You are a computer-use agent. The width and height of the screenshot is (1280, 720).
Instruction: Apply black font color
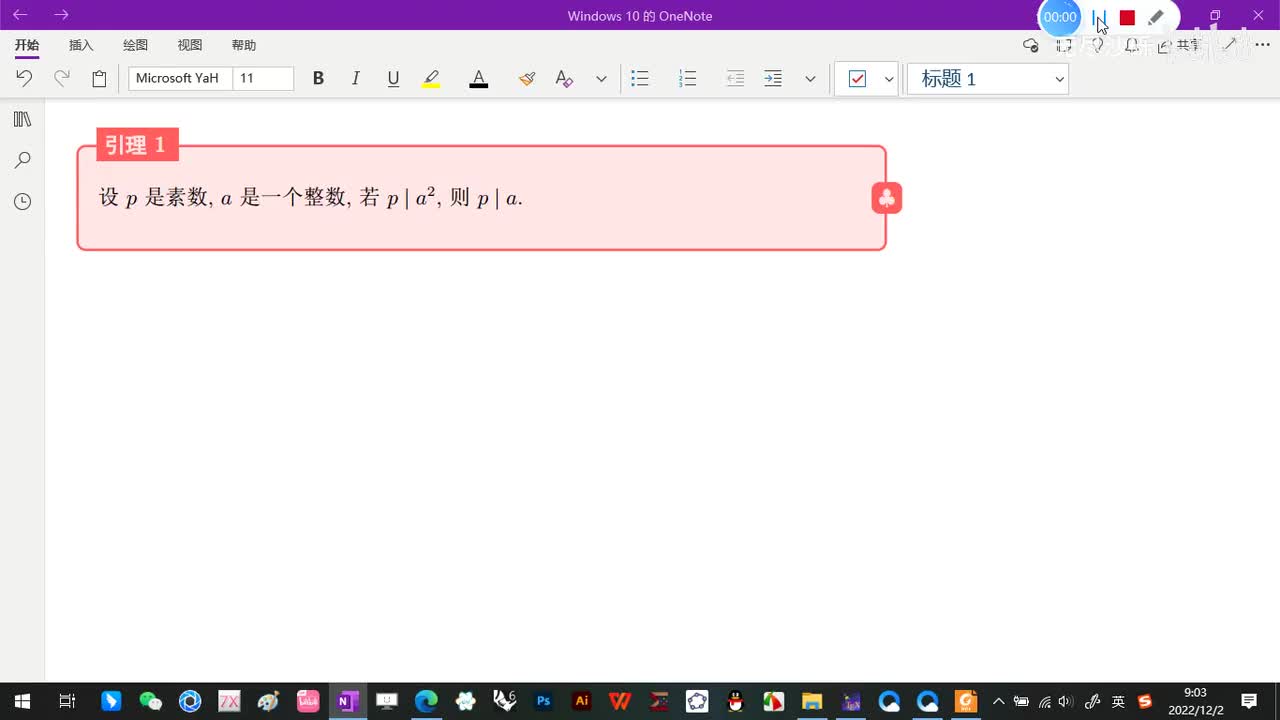[x=479, y=78]
